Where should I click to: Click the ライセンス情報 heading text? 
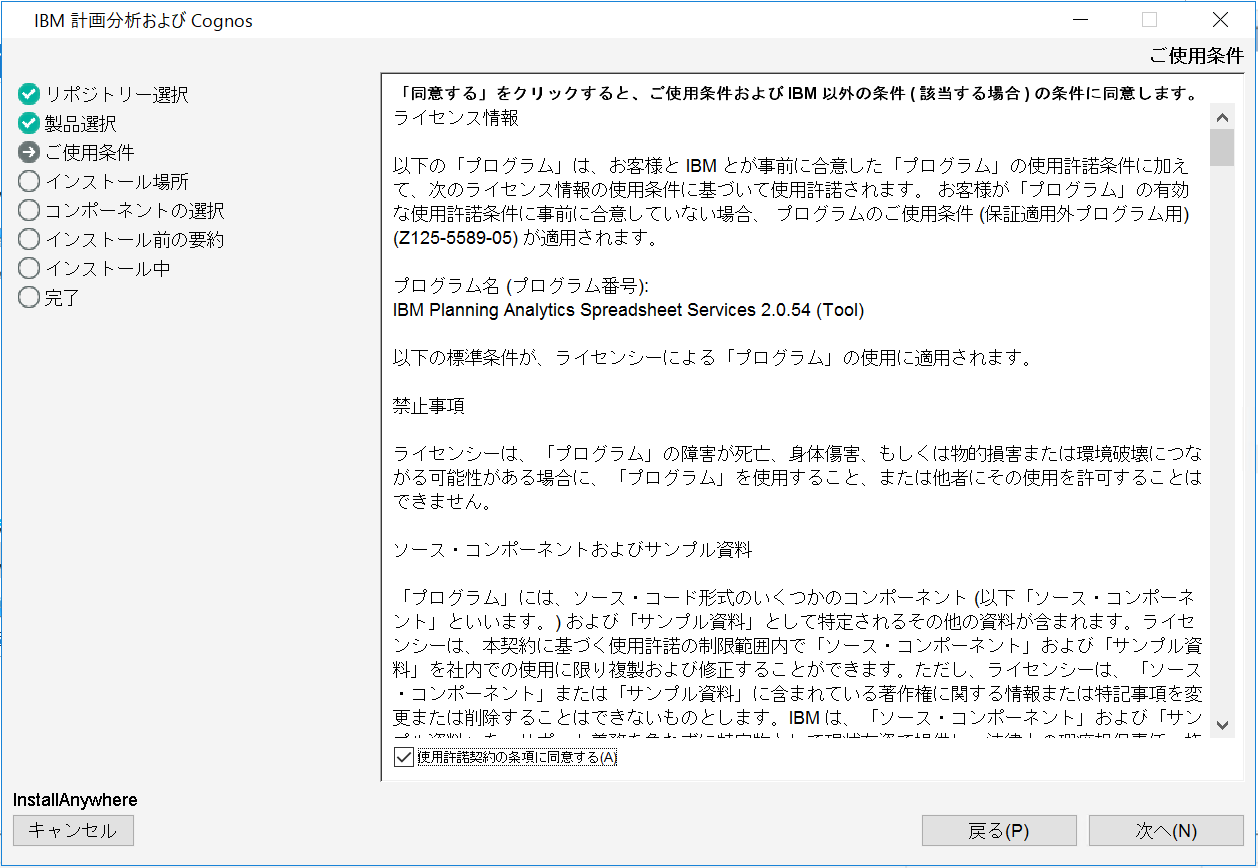[456, 118]
